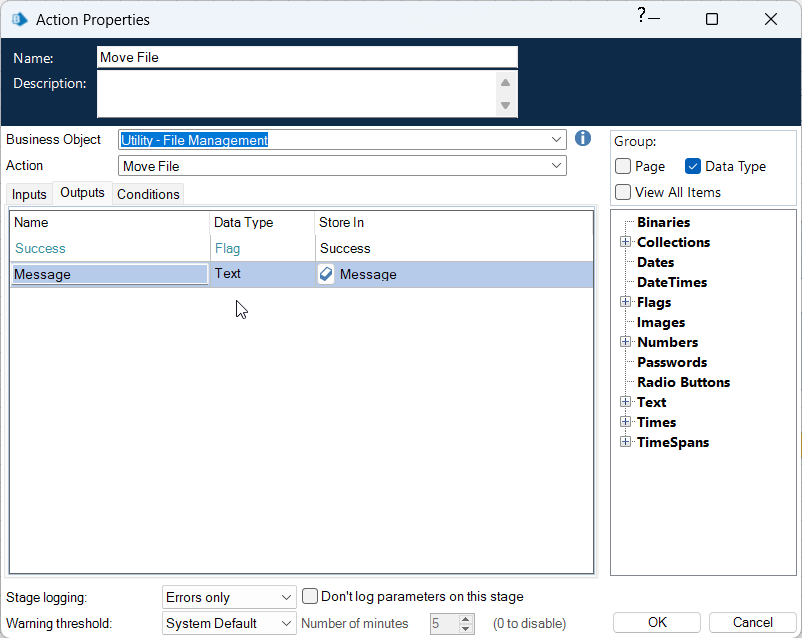Open the Action dropdown list
The width and height of the screenshot is (802, 638).
point(557,166)
